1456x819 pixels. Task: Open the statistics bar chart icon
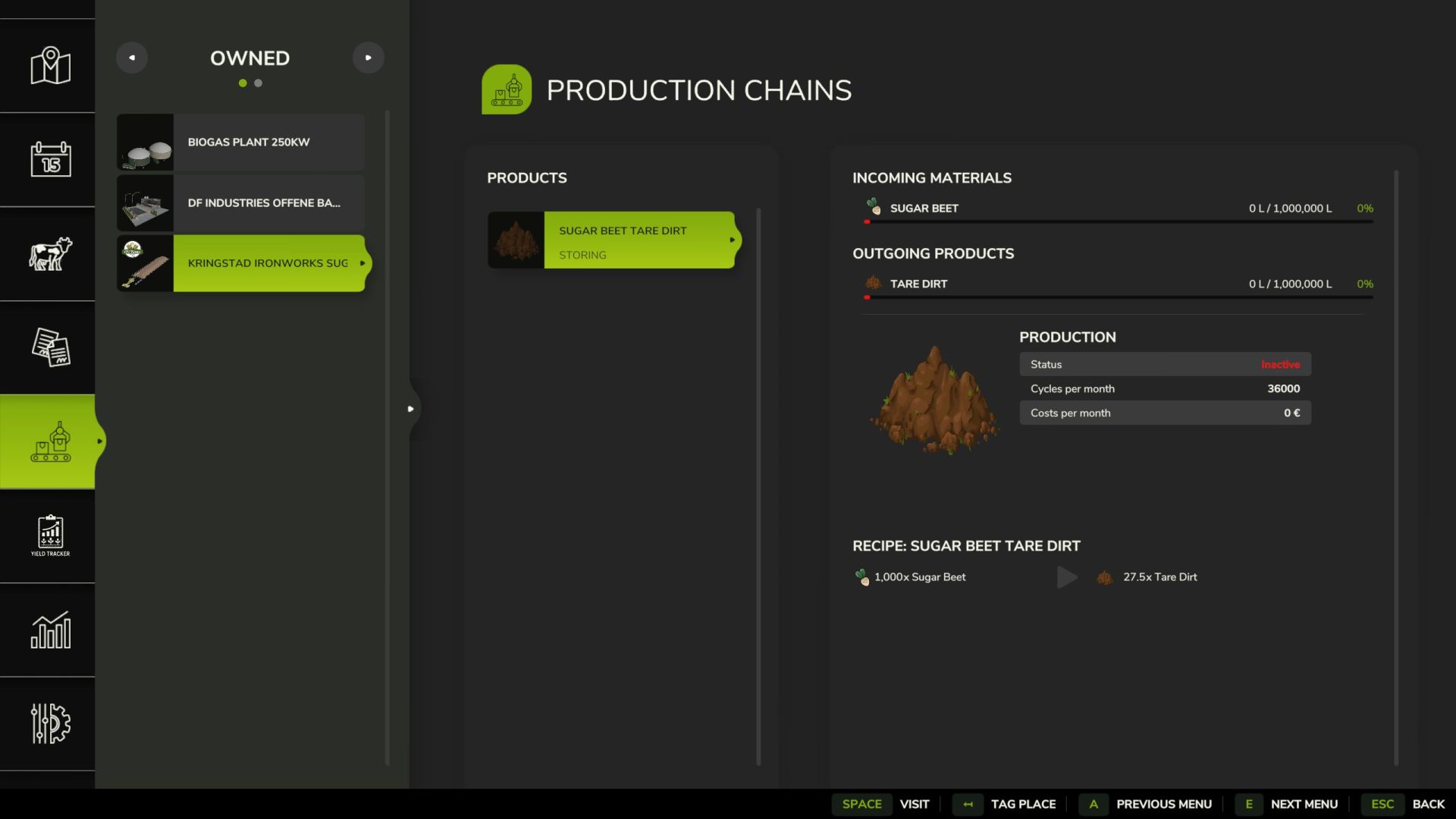[x=50, y=630]
